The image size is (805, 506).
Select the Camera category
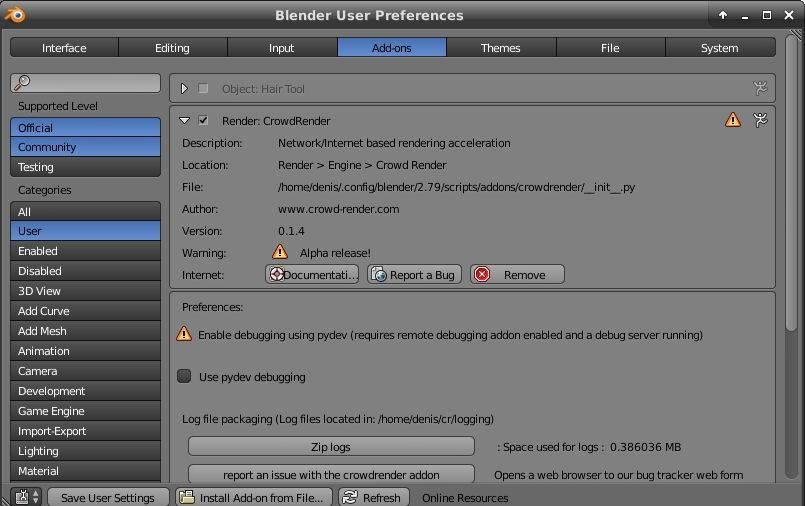[85, 371]
